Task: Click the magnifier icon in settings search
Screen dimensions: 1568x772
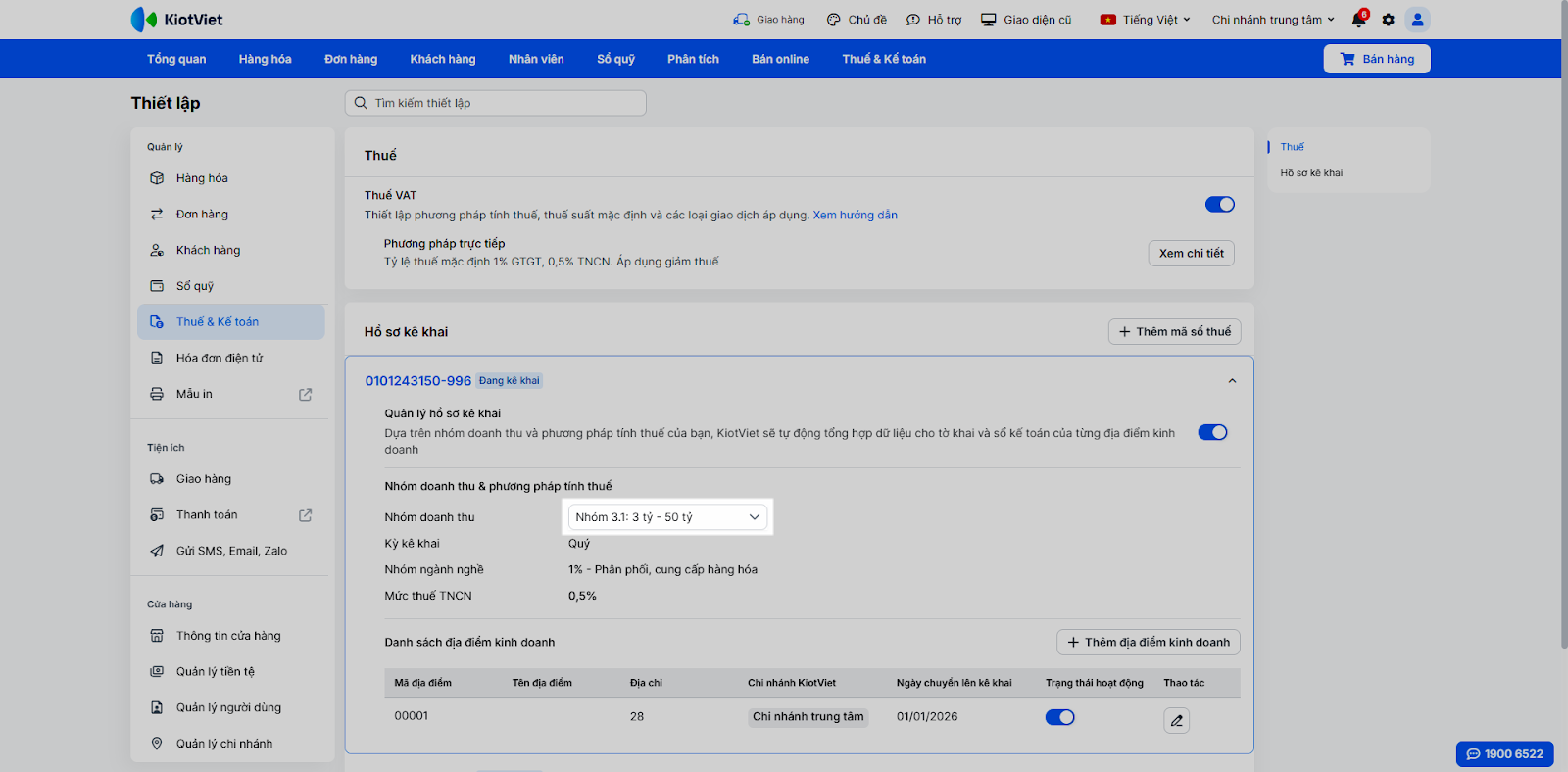Action: coord(361,103)
